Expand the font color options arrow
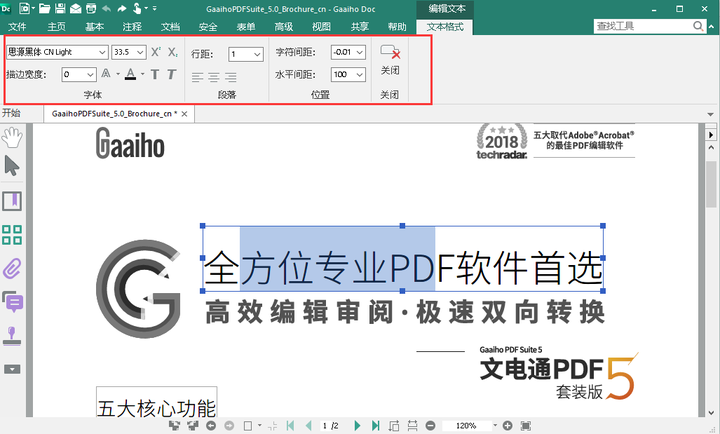The image size is (720, 434). (142, 74)
